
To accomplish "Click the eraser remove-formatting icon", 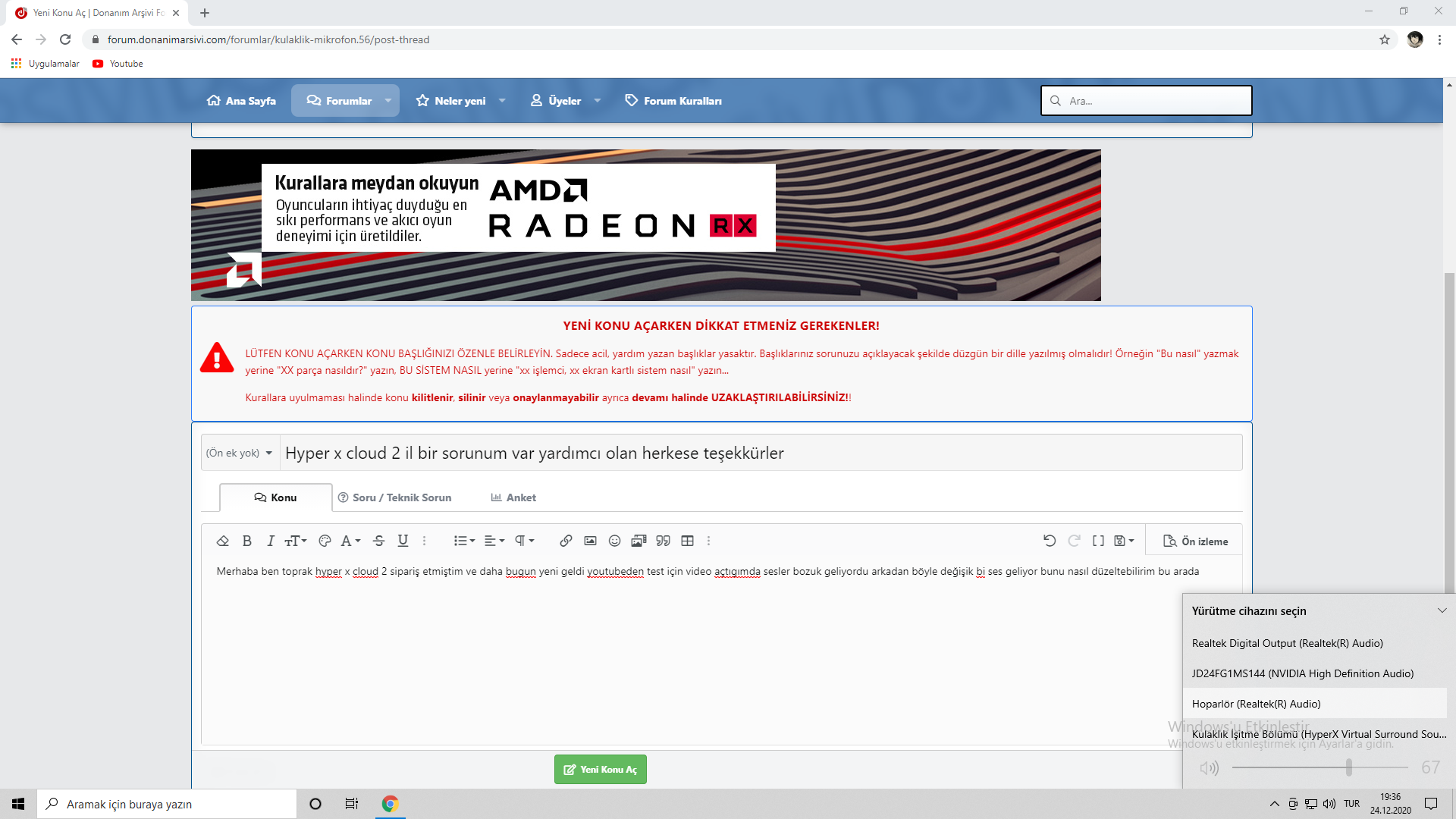I will pos(222,541).
